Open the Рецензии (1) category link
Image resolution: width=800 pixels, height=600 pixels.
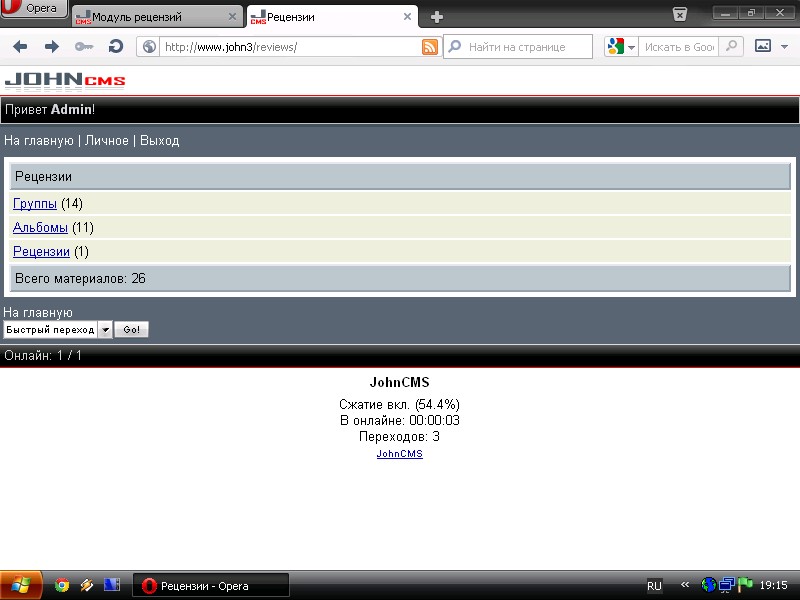coord(41,252)
